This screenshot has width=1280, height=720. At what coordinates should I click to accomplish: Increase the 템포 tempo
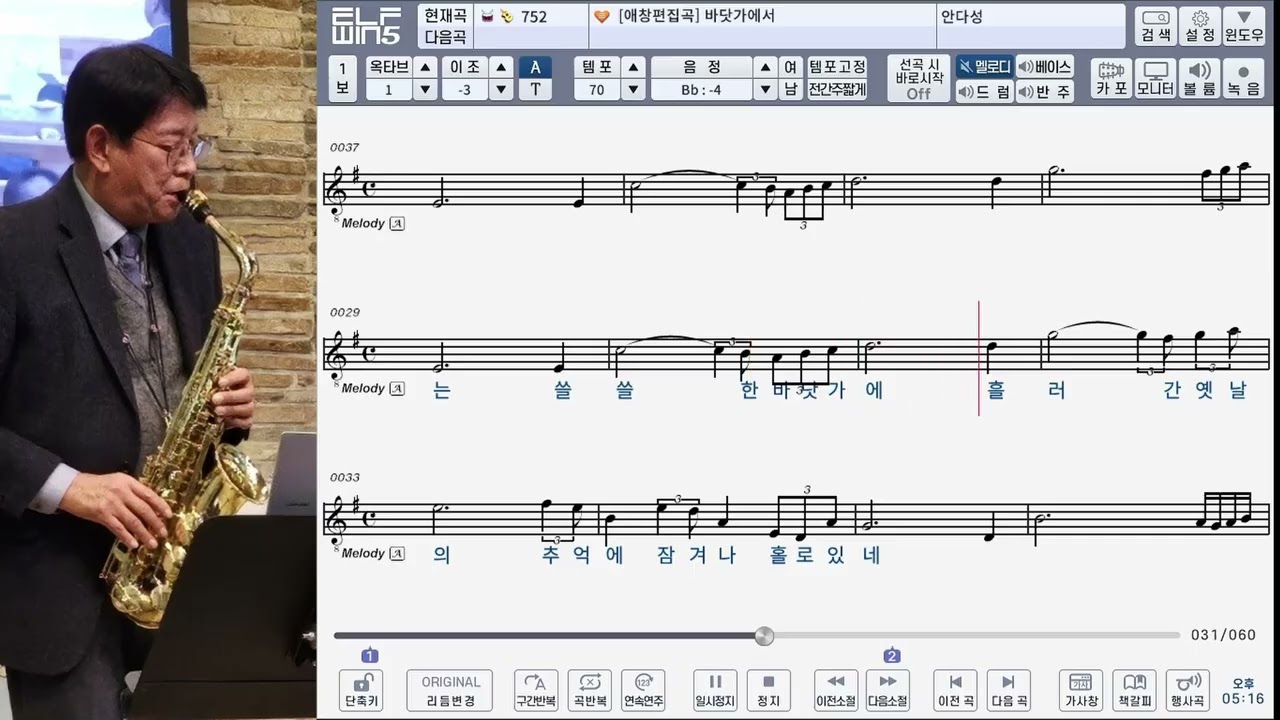[x=633, y=67]
